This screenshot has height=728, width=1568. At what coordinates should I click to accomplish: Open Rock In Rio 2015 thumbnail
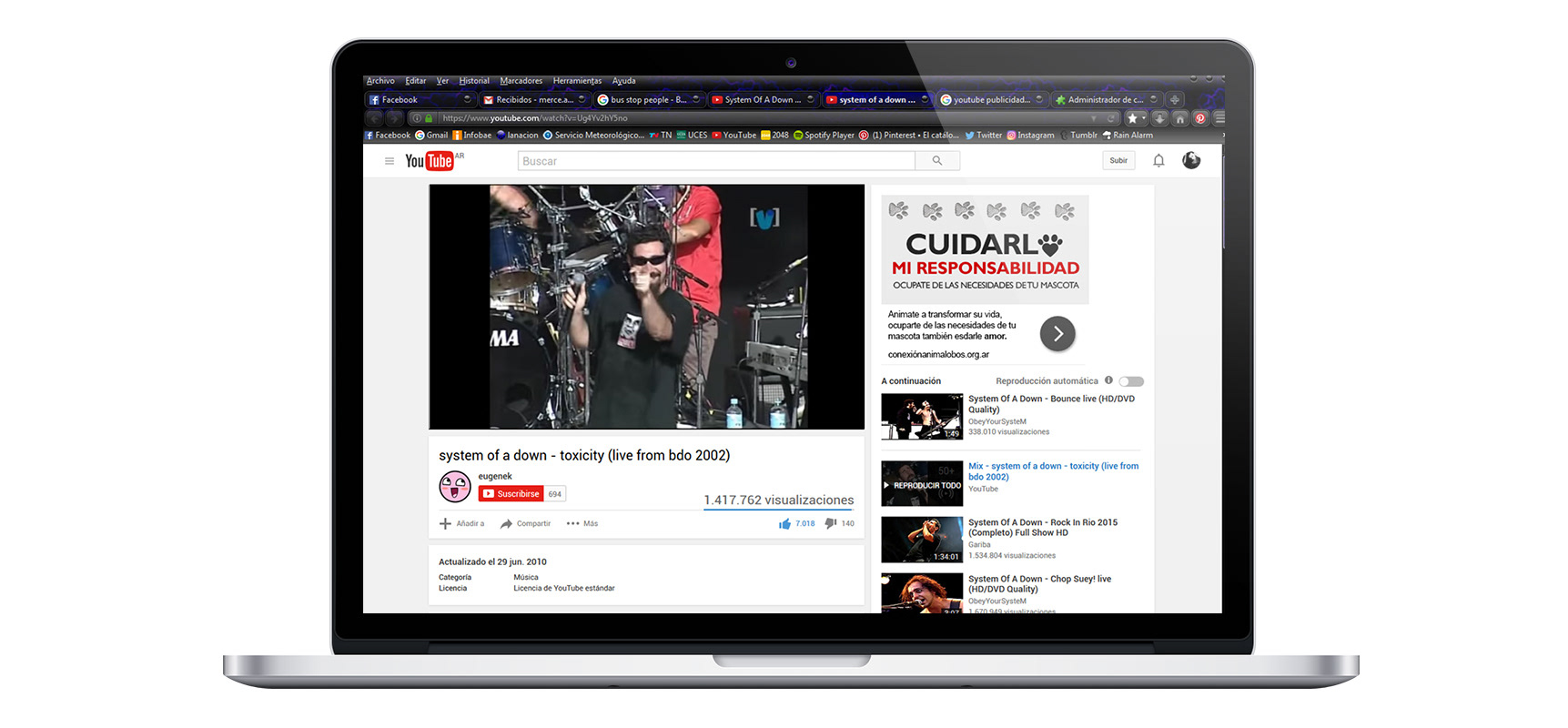(922, 540)
